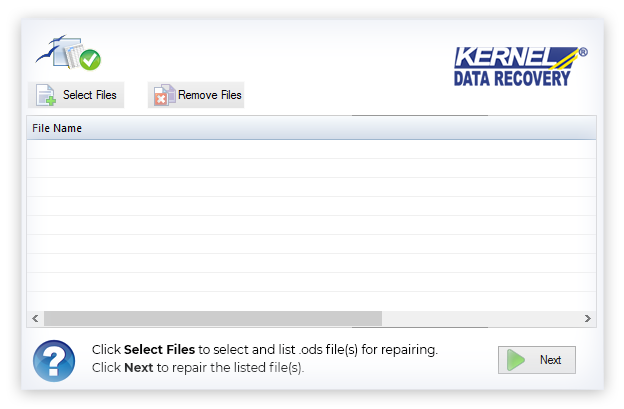624x409 pixels.
Task: Click the green check mark badge on the app logo
Action: tap(90, 60)
